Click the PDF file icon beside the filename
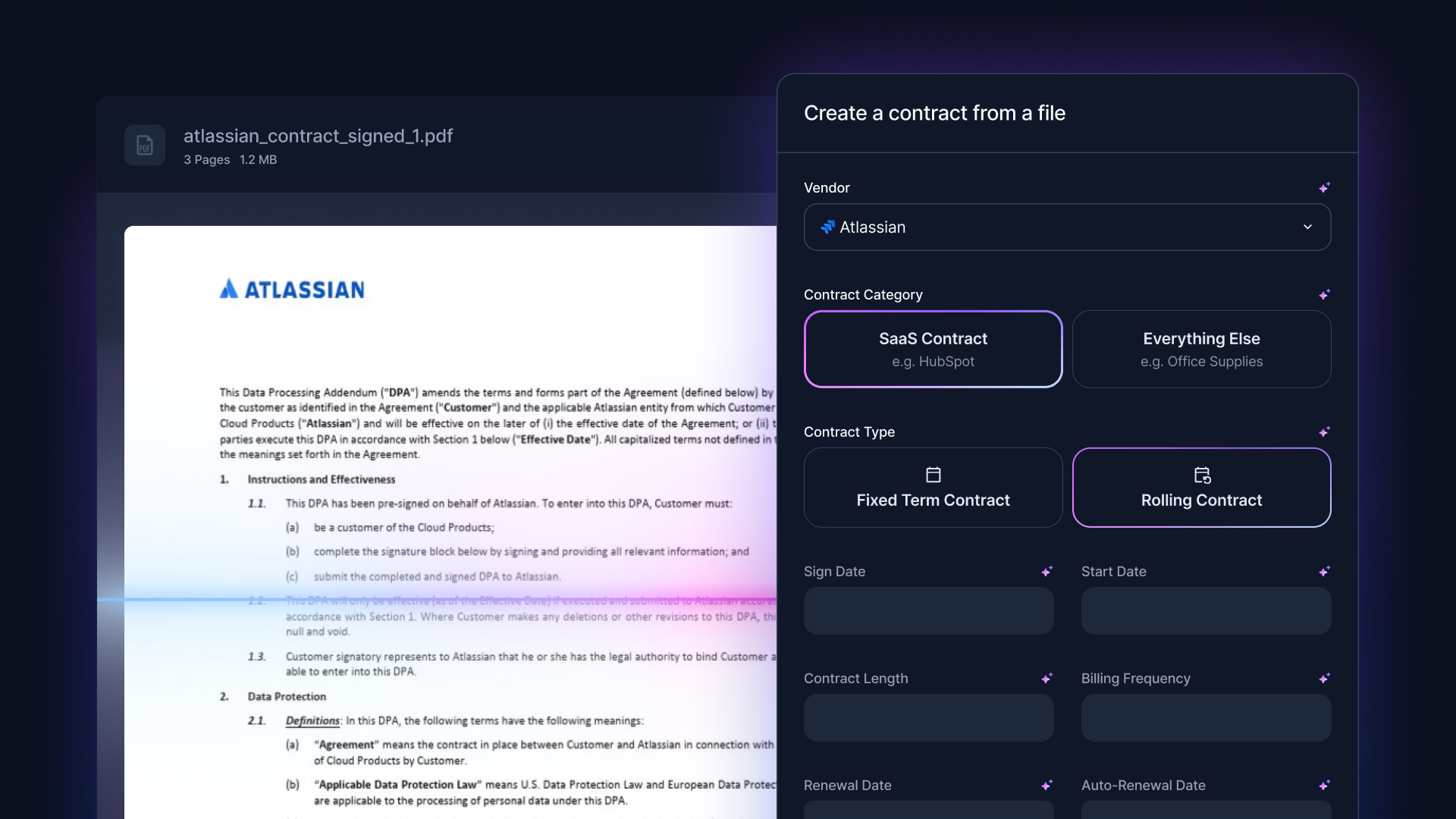The height and width of the screenshot is (819, 1456). pyautogui.click(x=145, y=145)
